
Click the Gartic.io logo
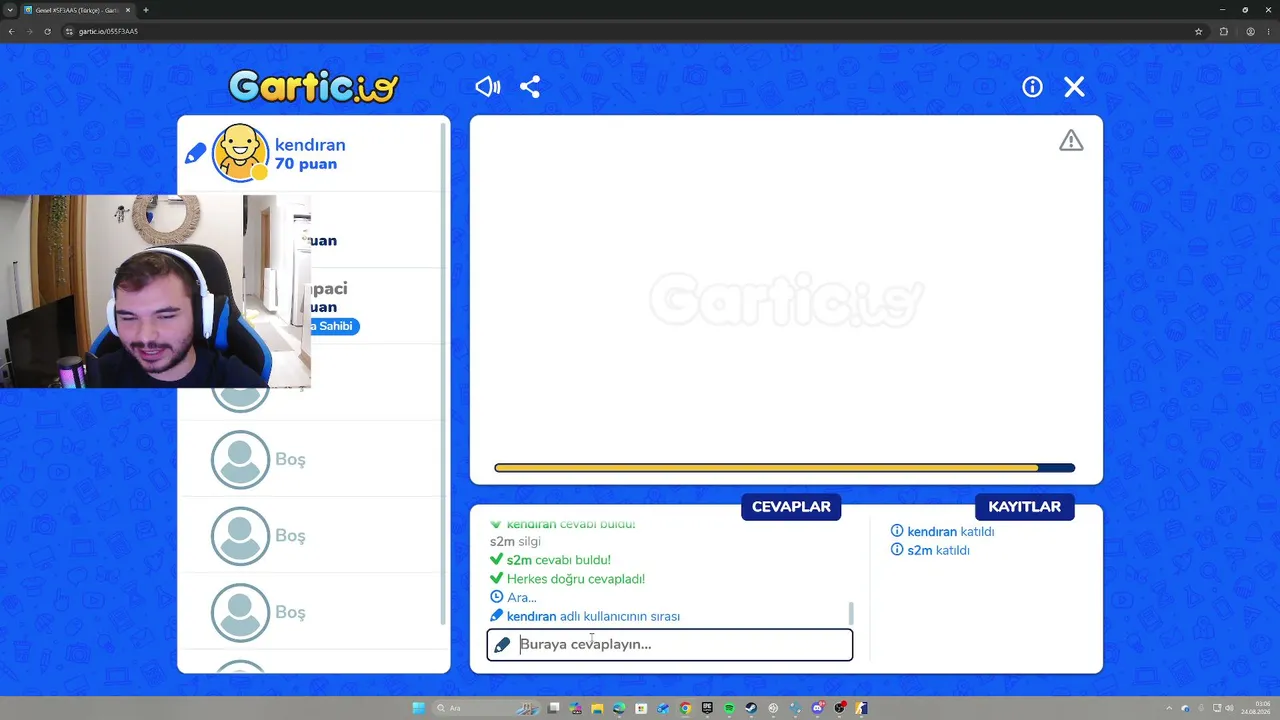[x=314, y=86]
